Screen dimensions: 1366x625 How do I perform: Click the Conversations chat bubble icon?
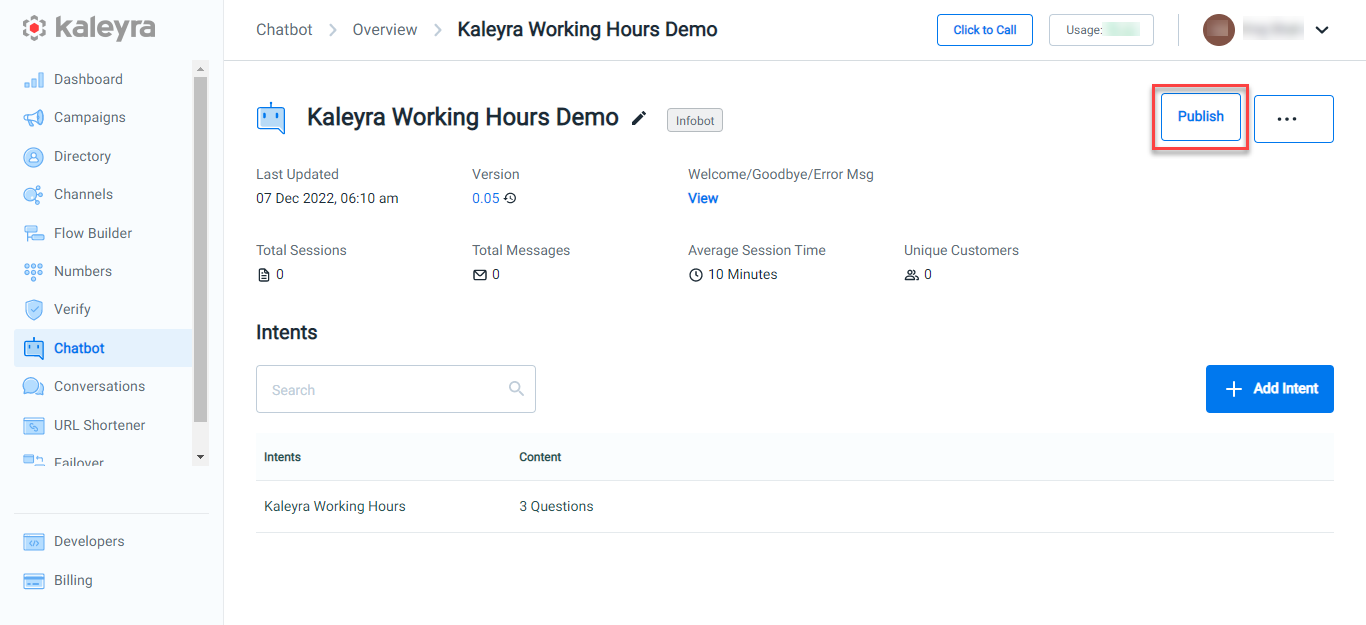click(34, 386)
